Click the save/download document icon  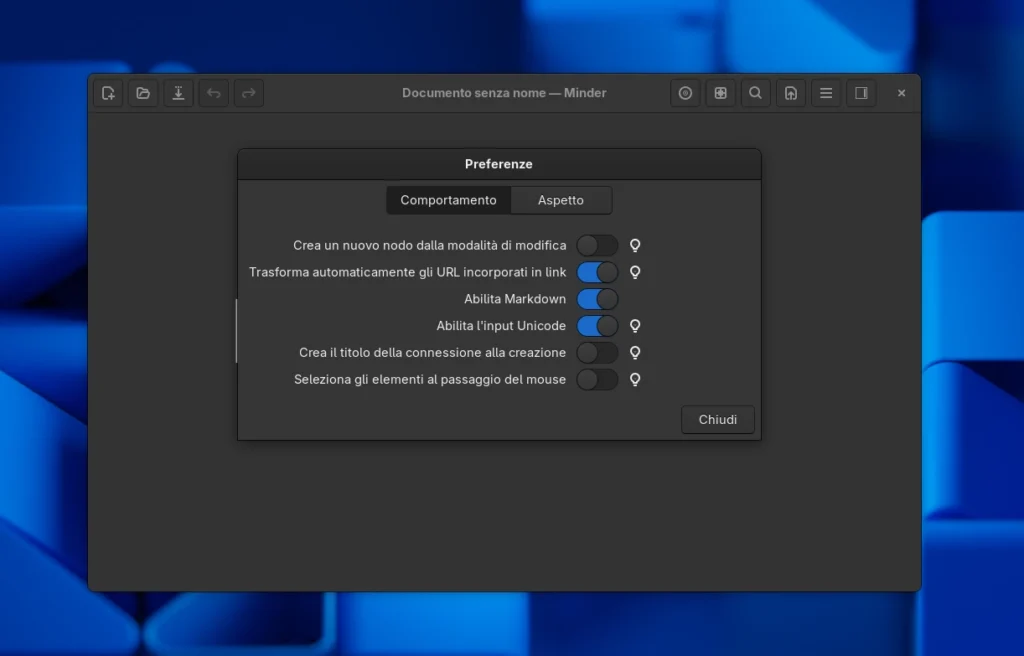[178, 93]
